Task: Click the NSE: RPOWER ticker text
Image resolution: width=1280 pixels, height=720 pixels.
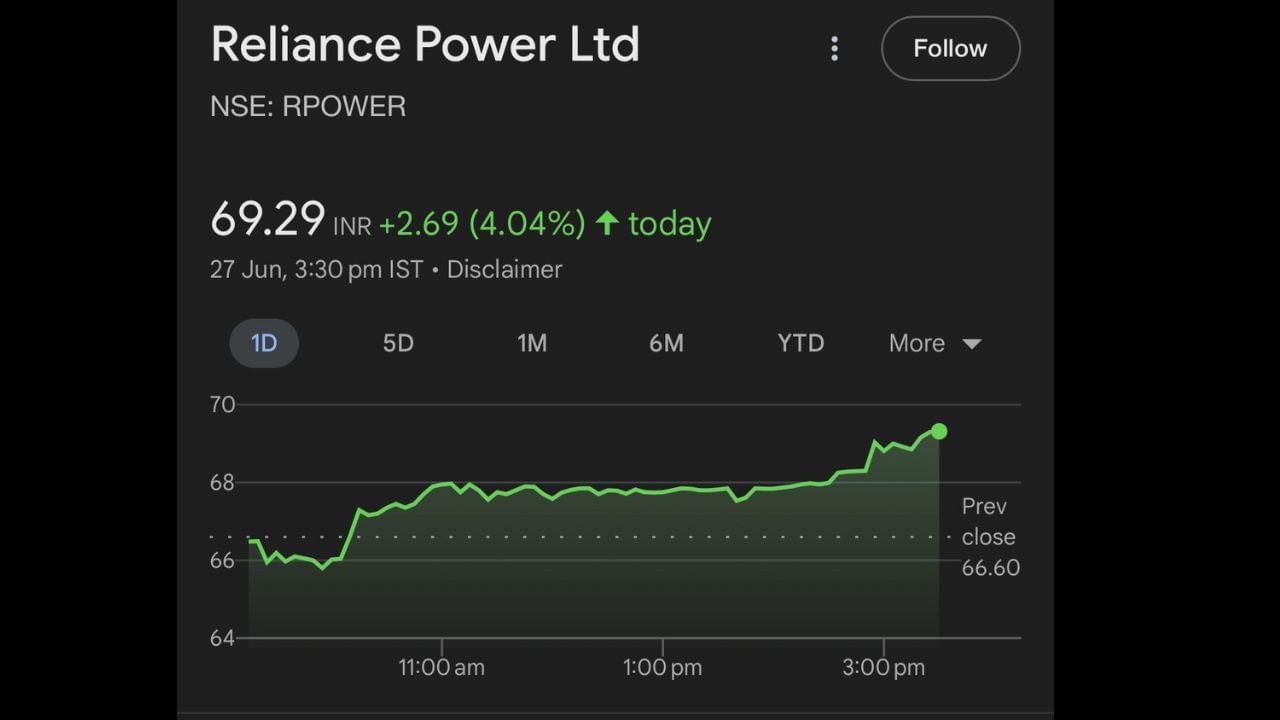Action: pos(308,107)
